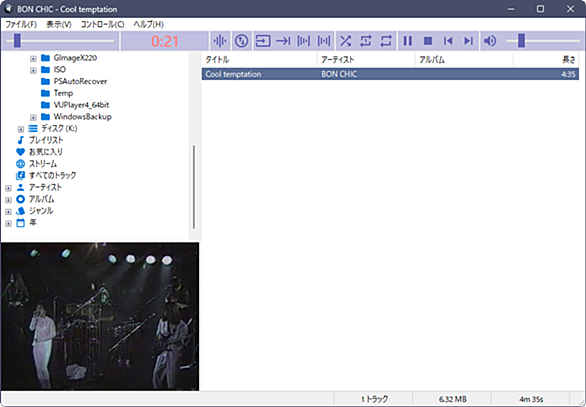Image resolution: width=586 pixels, height=407 pixels.
Task: Click the stop-after-track arrow icon
Action: [283, 41]
